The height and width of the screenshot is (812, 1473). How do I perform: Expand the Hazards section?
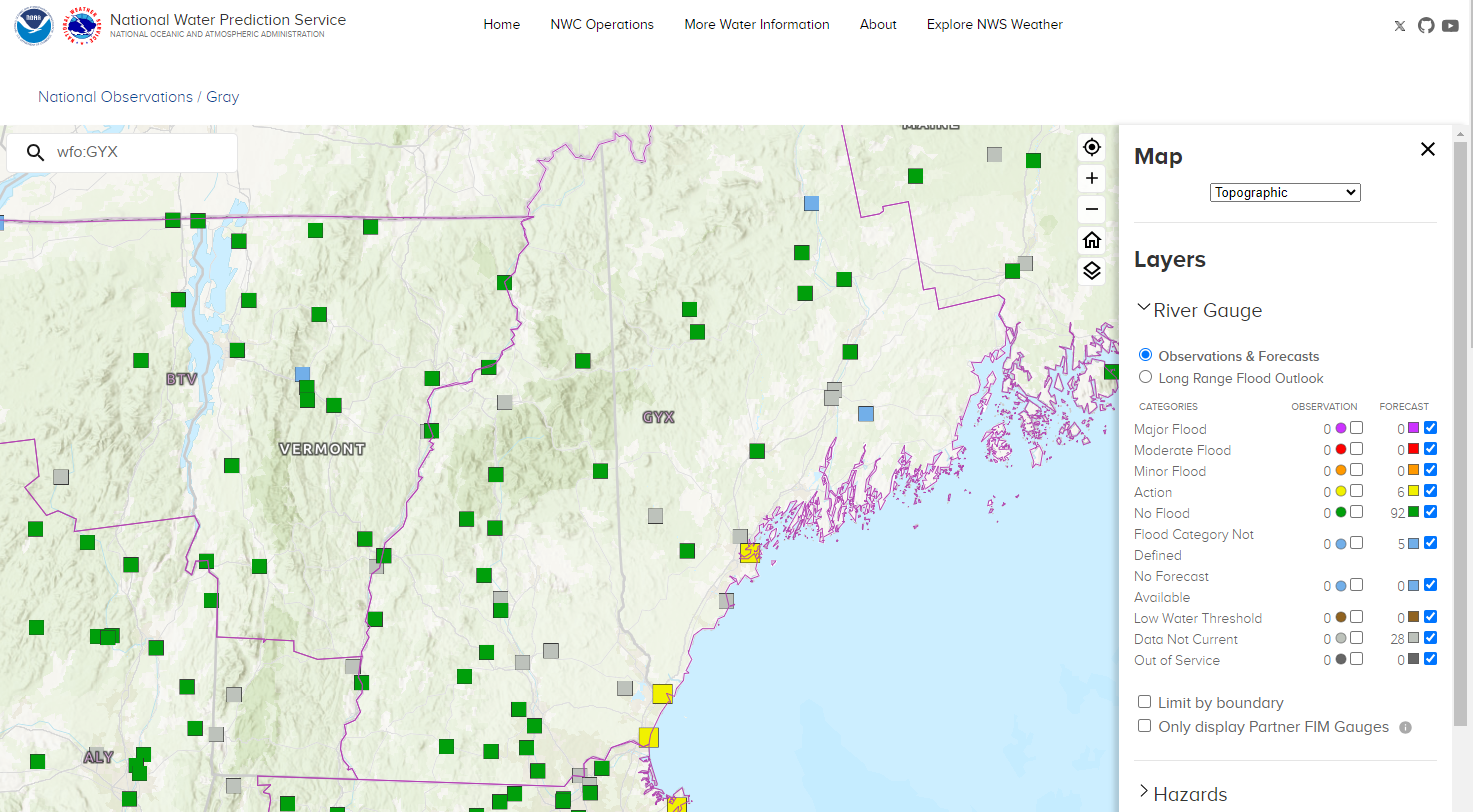point(1182,794)
